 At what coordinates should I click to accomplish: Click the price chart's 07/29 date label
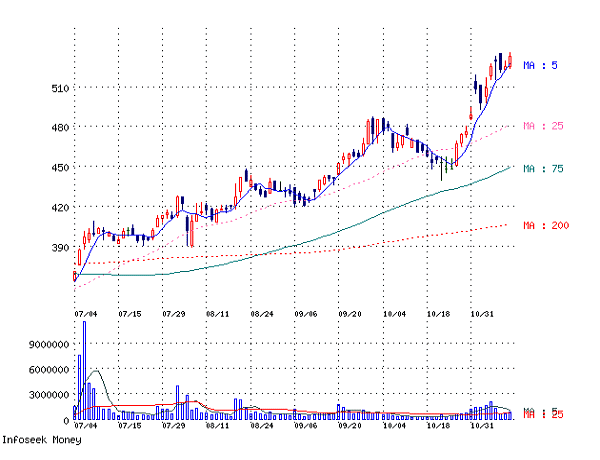click(x=174, y=314)
